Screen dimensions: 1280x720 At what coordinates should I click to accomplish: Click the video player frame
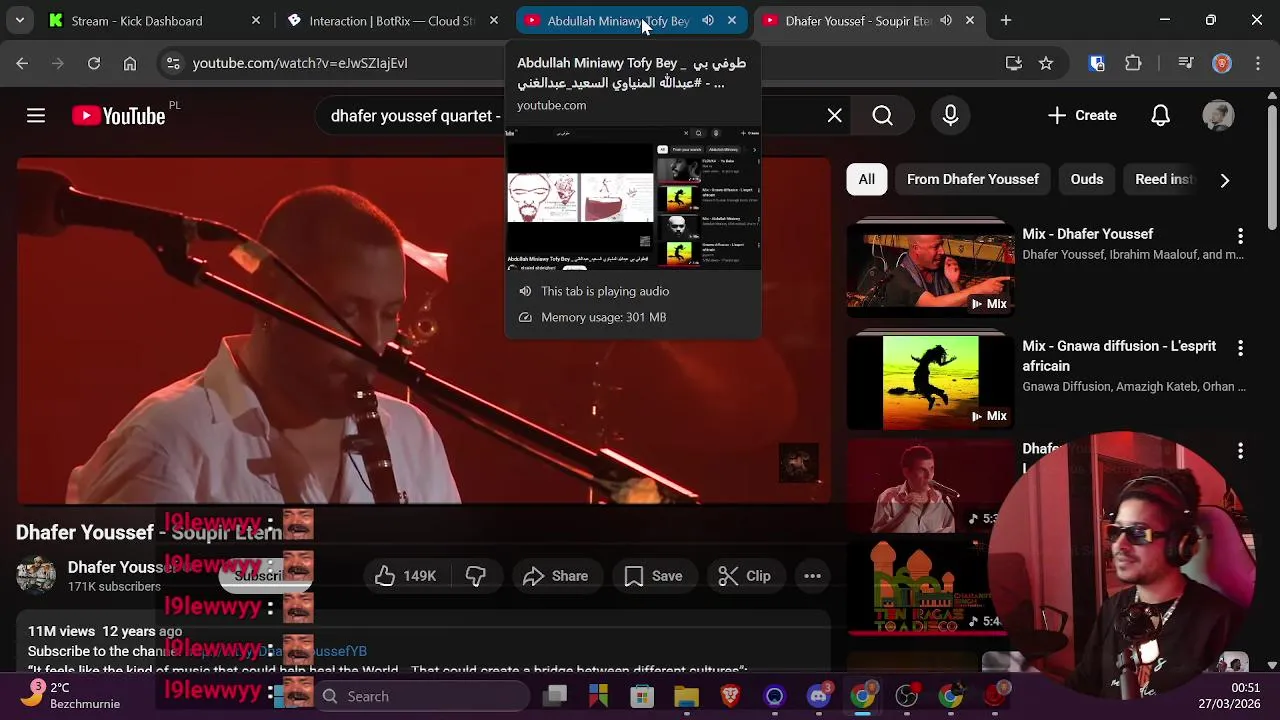(424, 330)
